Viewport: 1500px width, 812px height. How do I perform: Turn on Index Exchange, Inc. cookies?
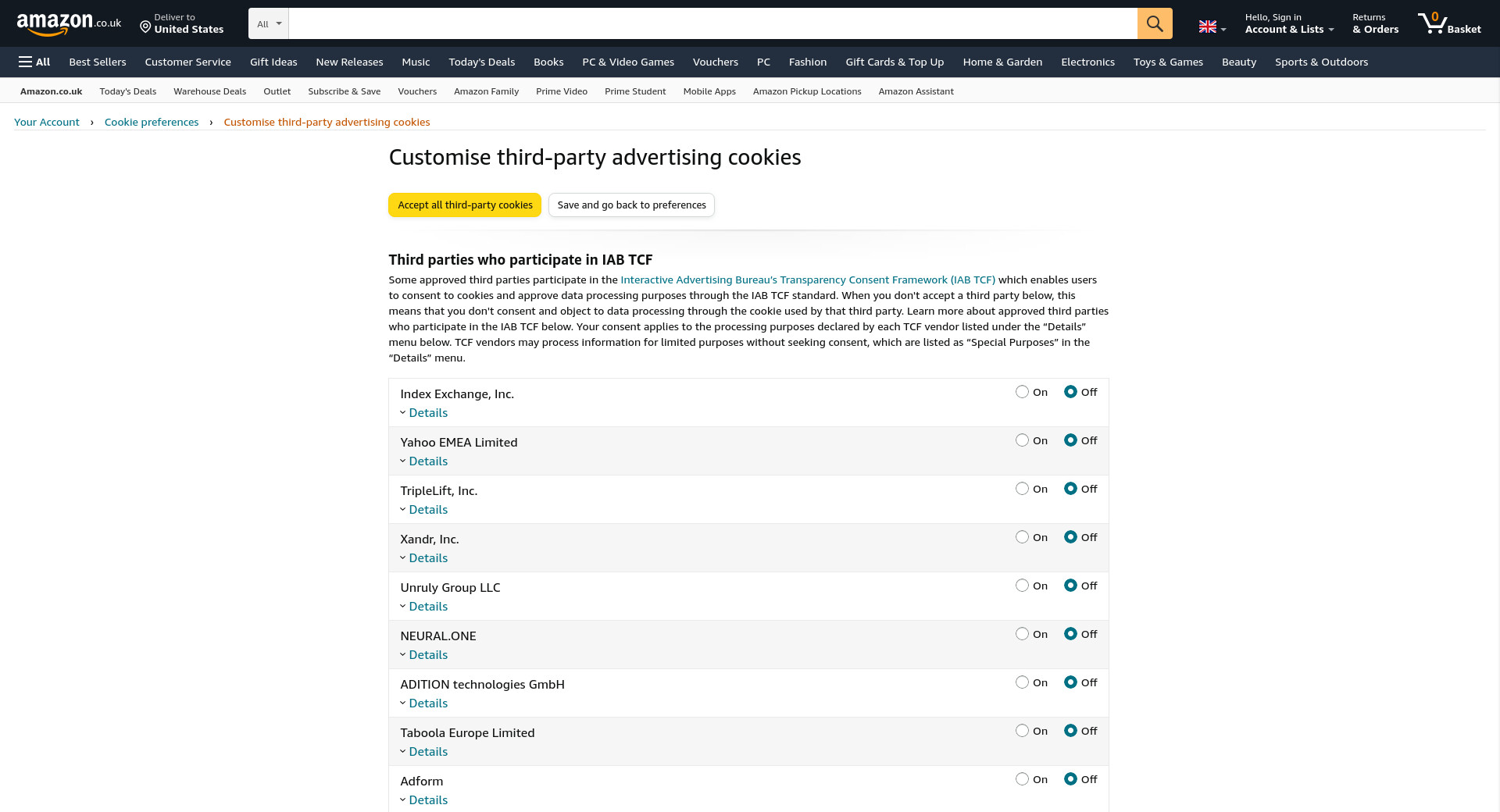click(x=1022, y=392)
